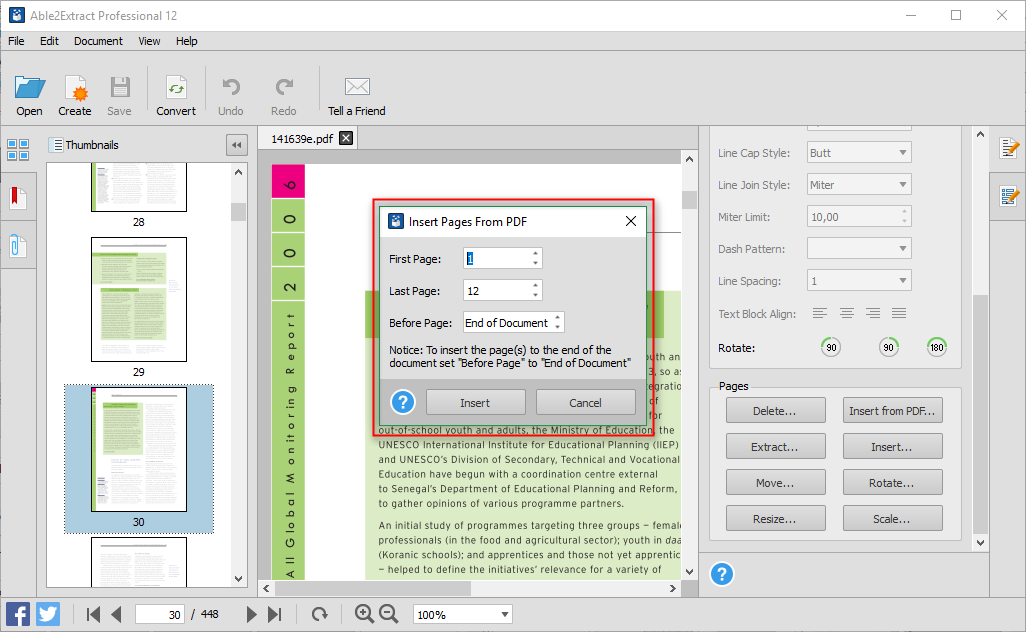Go to the next page
Viewport: 1026px width, 632px height.
click(x=251, y=614)
